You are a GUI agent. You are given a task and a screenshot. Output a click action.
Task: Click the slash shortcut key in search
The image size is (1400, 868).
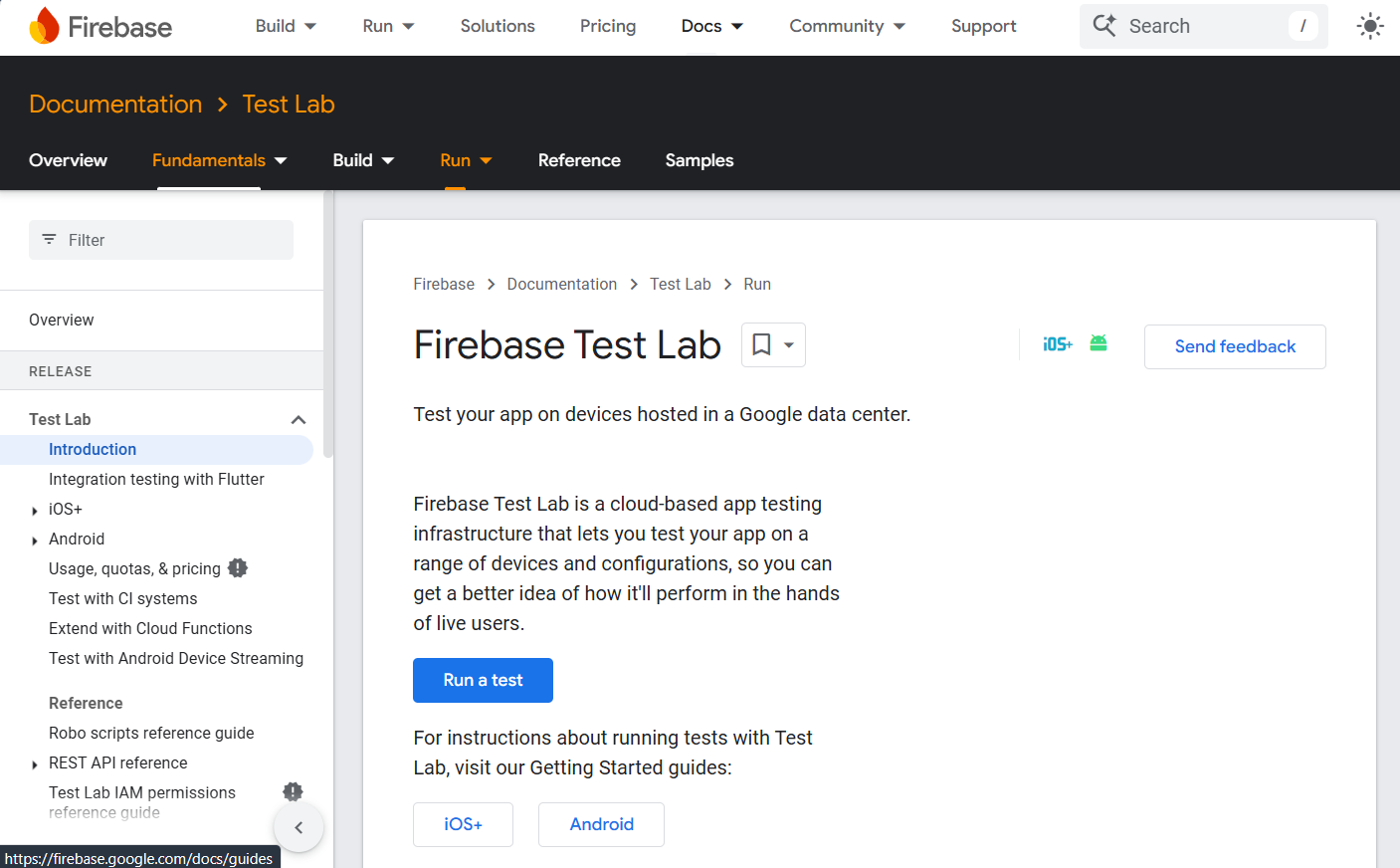(1302, 26)
